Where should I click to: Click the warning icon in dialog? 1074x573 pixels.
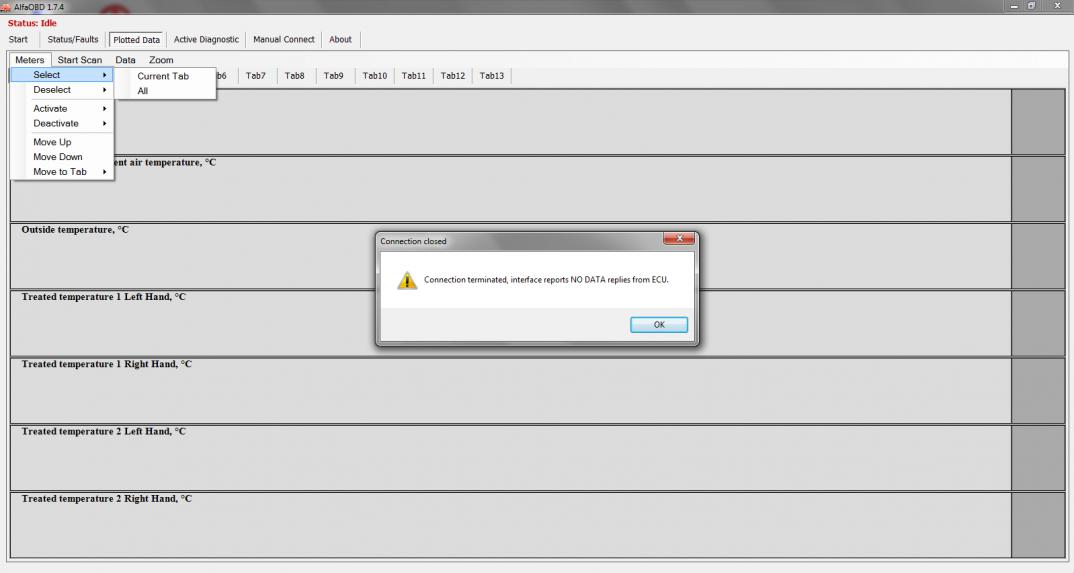click(x=407, y=280)
